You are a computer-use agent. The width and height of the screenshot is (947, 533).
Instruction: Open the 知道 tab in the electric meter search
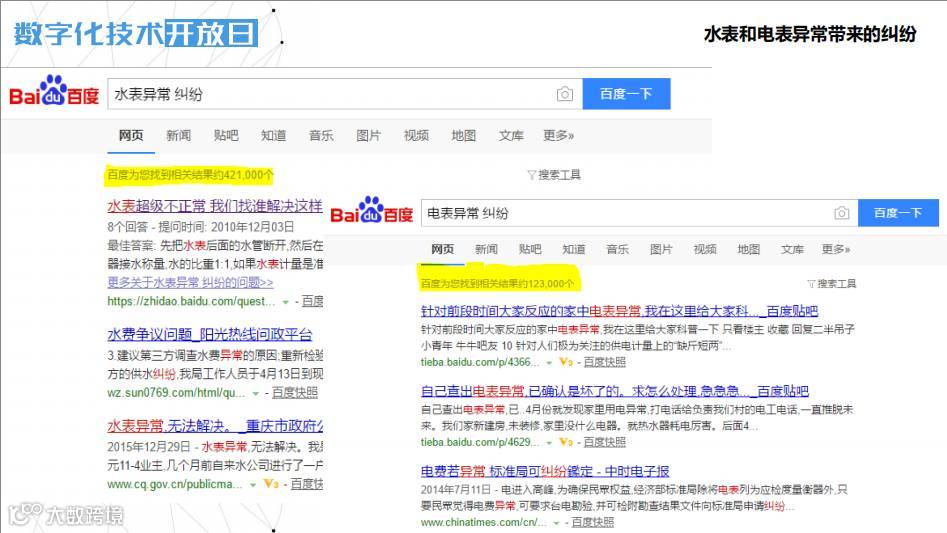coord(574,249)
